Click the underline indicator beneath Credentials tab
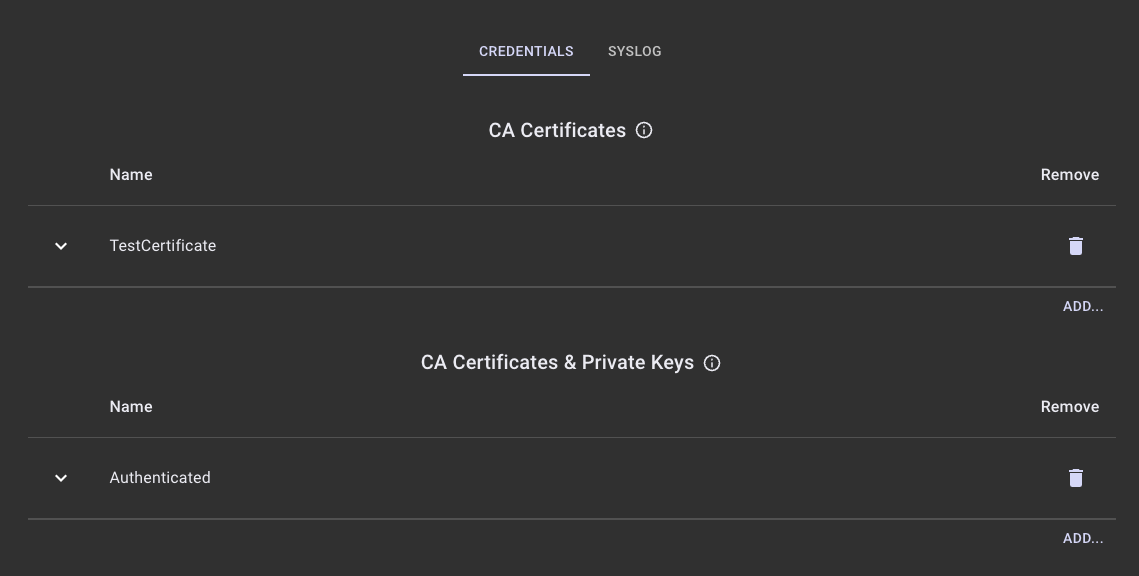 [x=526, y=74]
